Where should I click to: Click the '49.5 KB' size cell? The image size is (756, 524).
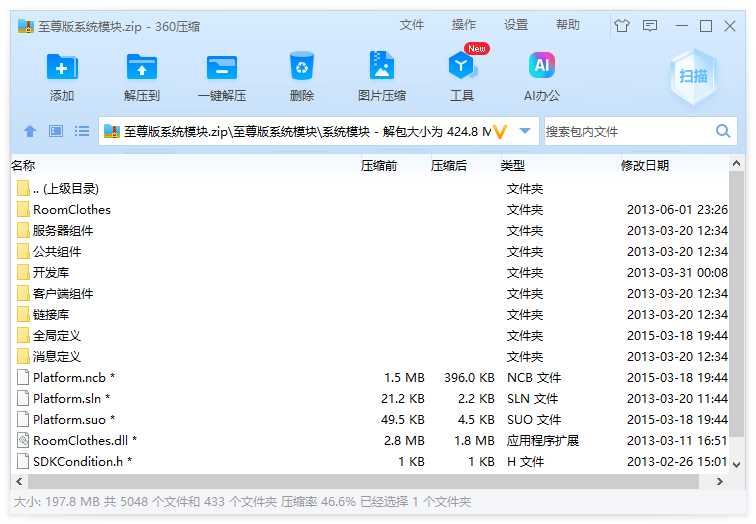click(x=403, y=419)
